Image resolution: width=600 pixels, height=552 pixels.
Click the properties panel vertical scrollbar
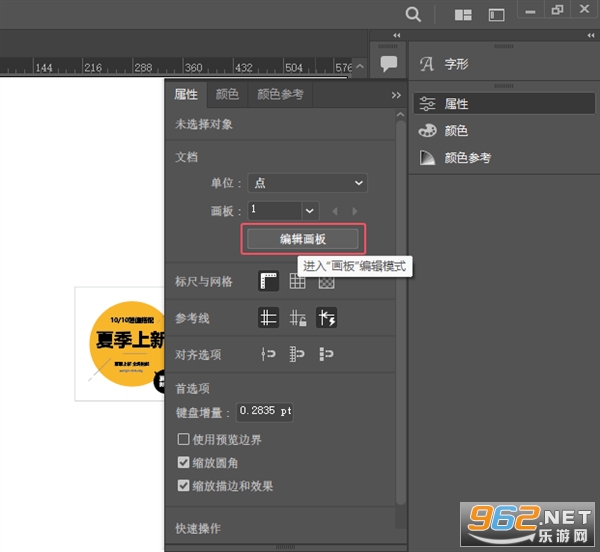coord(400,313)
